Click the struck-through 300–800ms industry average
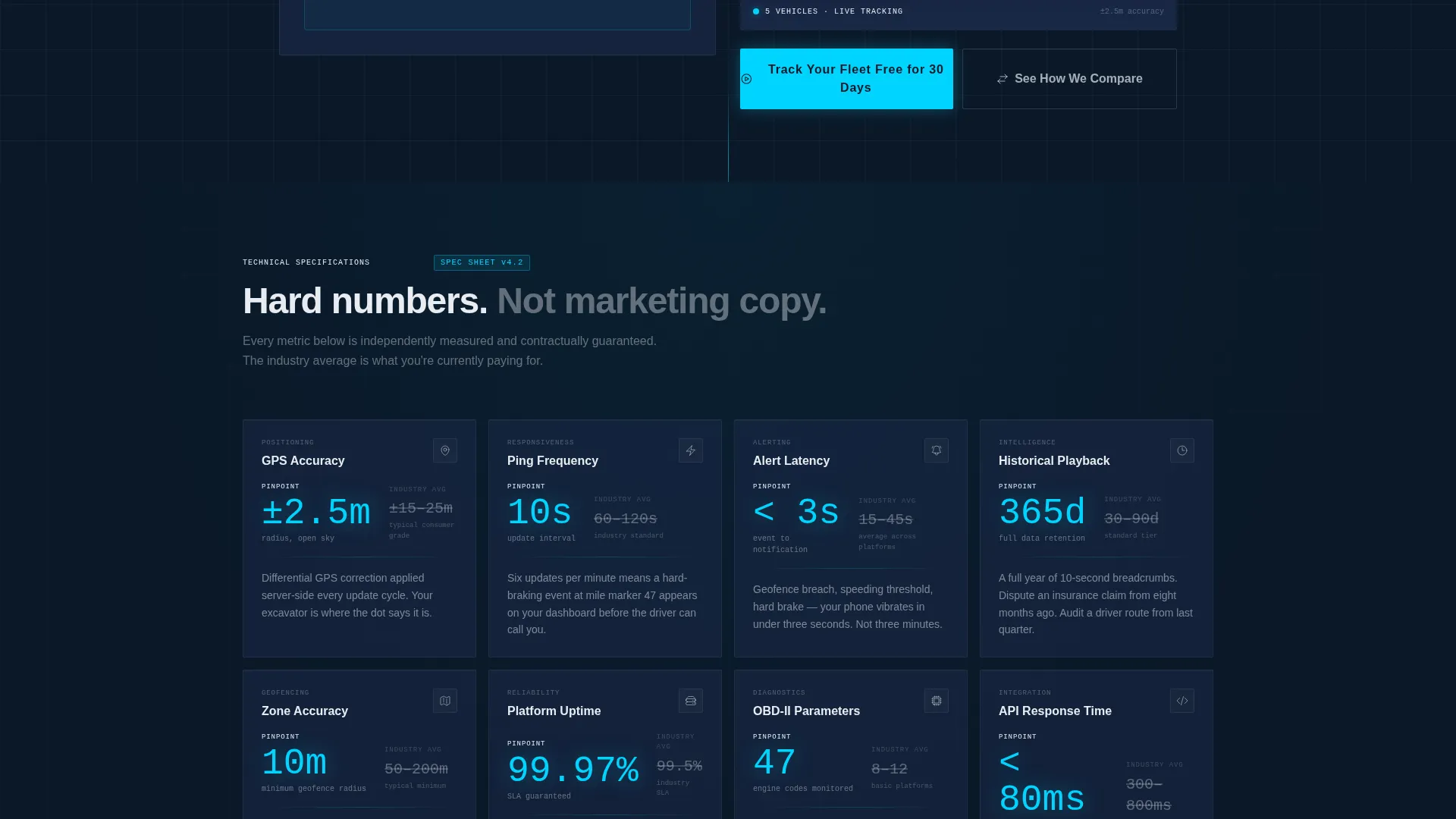1456x819 pixels. pyautogui.click(x=1149, y=795)
